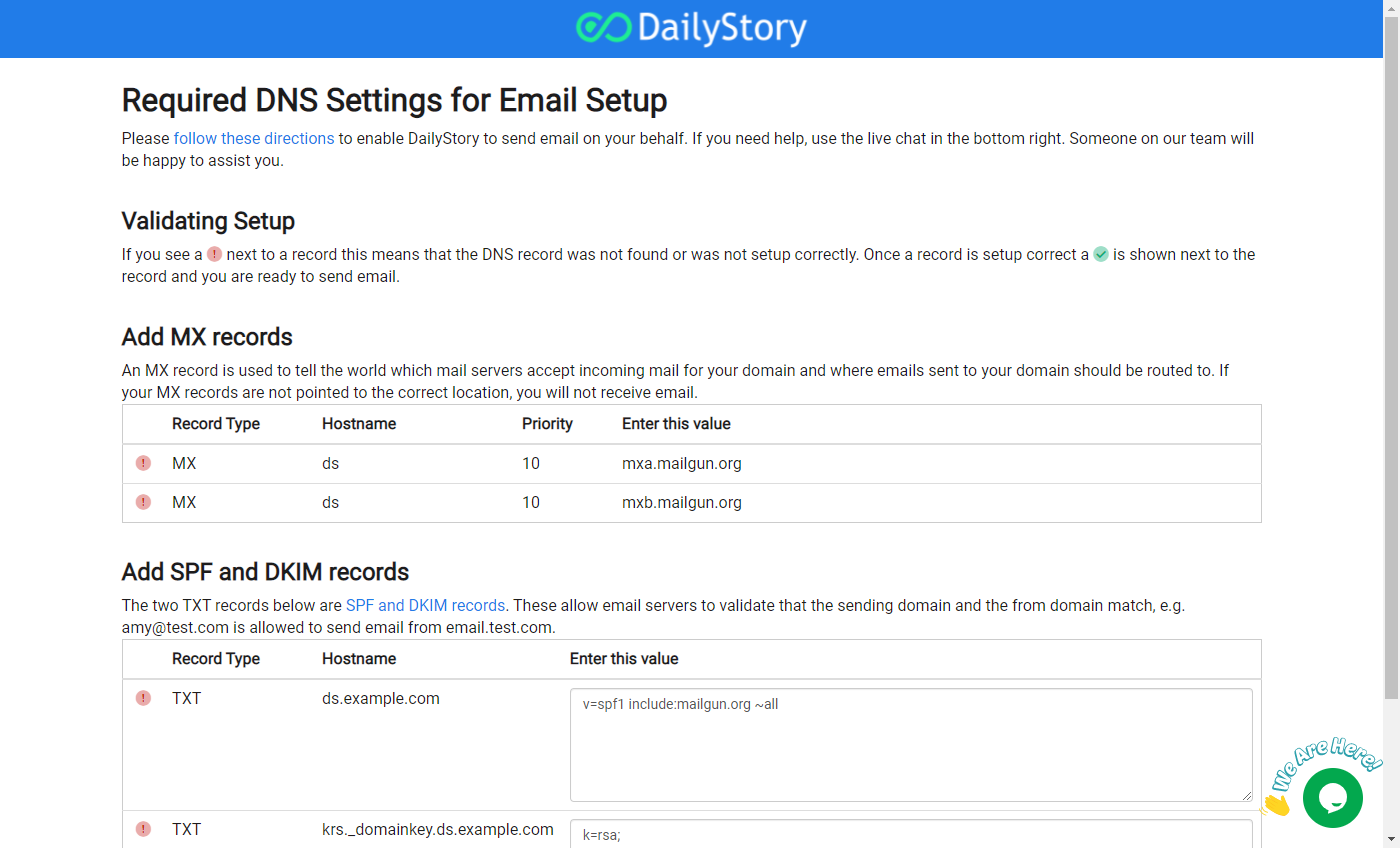
Task: Select the mxa.mailgun.org value
Action: pos(682,463)
